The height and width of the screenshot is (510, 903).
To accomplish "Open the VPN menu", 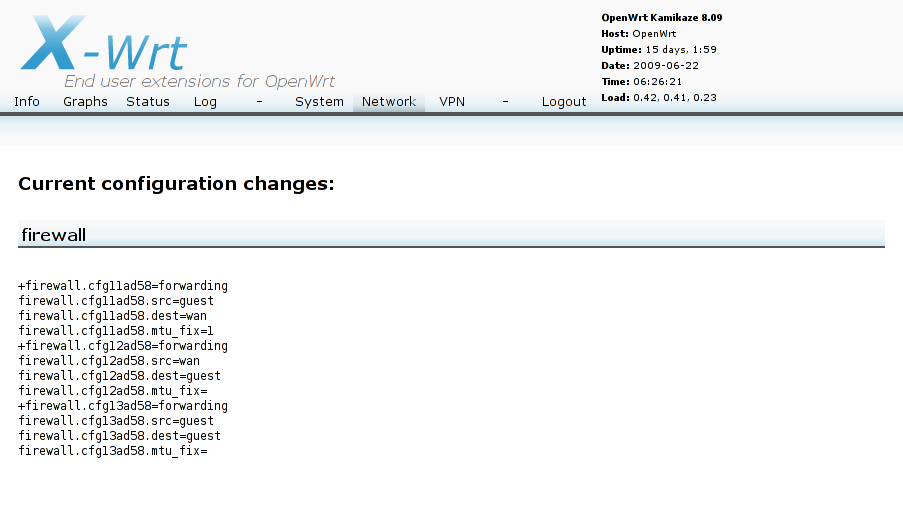I will coord(452,102).
